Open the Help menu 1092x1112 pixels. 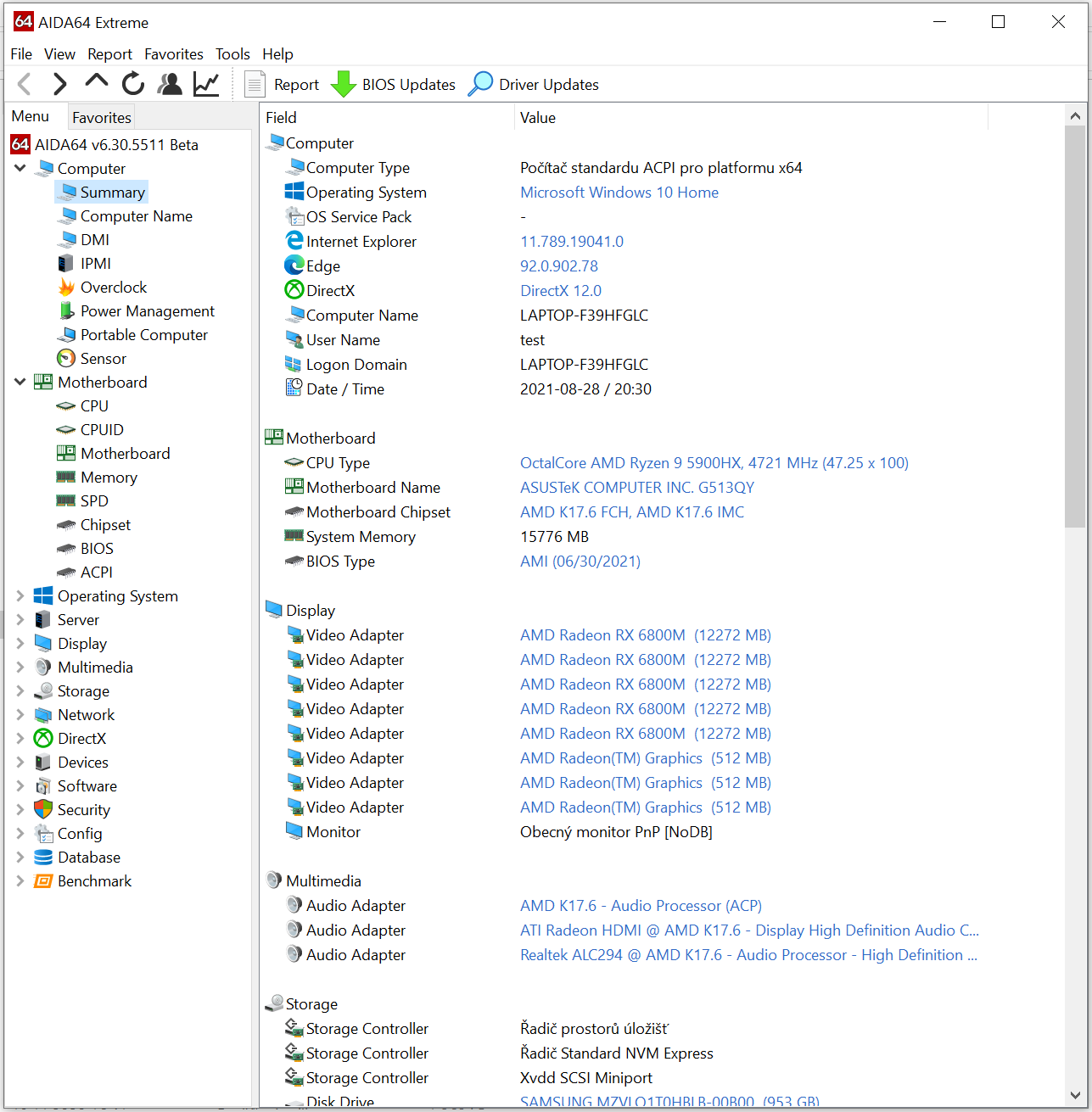[x=277, y=54]
